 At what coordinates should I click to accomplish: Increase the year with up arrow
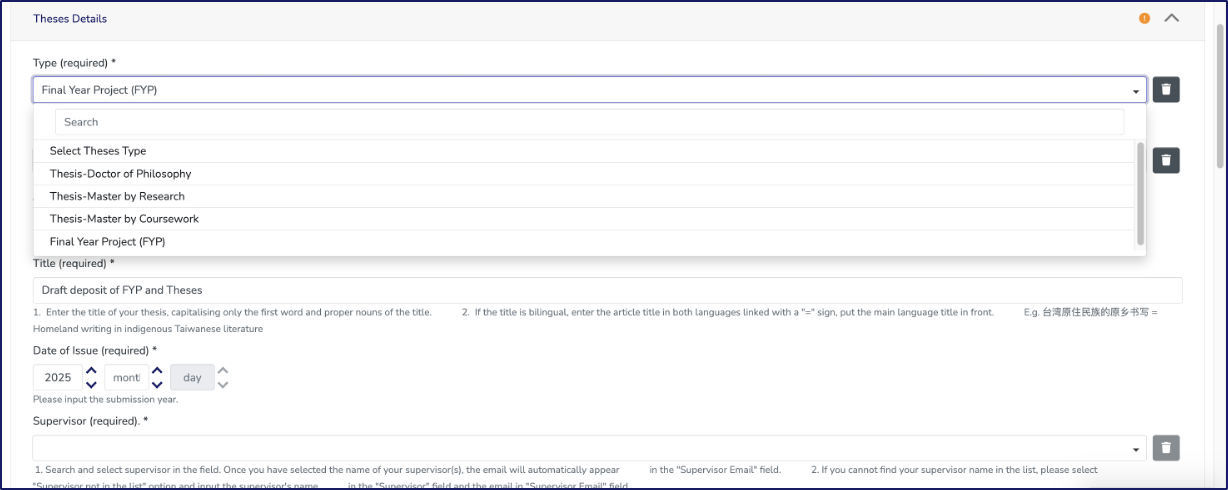pos(91,371)
